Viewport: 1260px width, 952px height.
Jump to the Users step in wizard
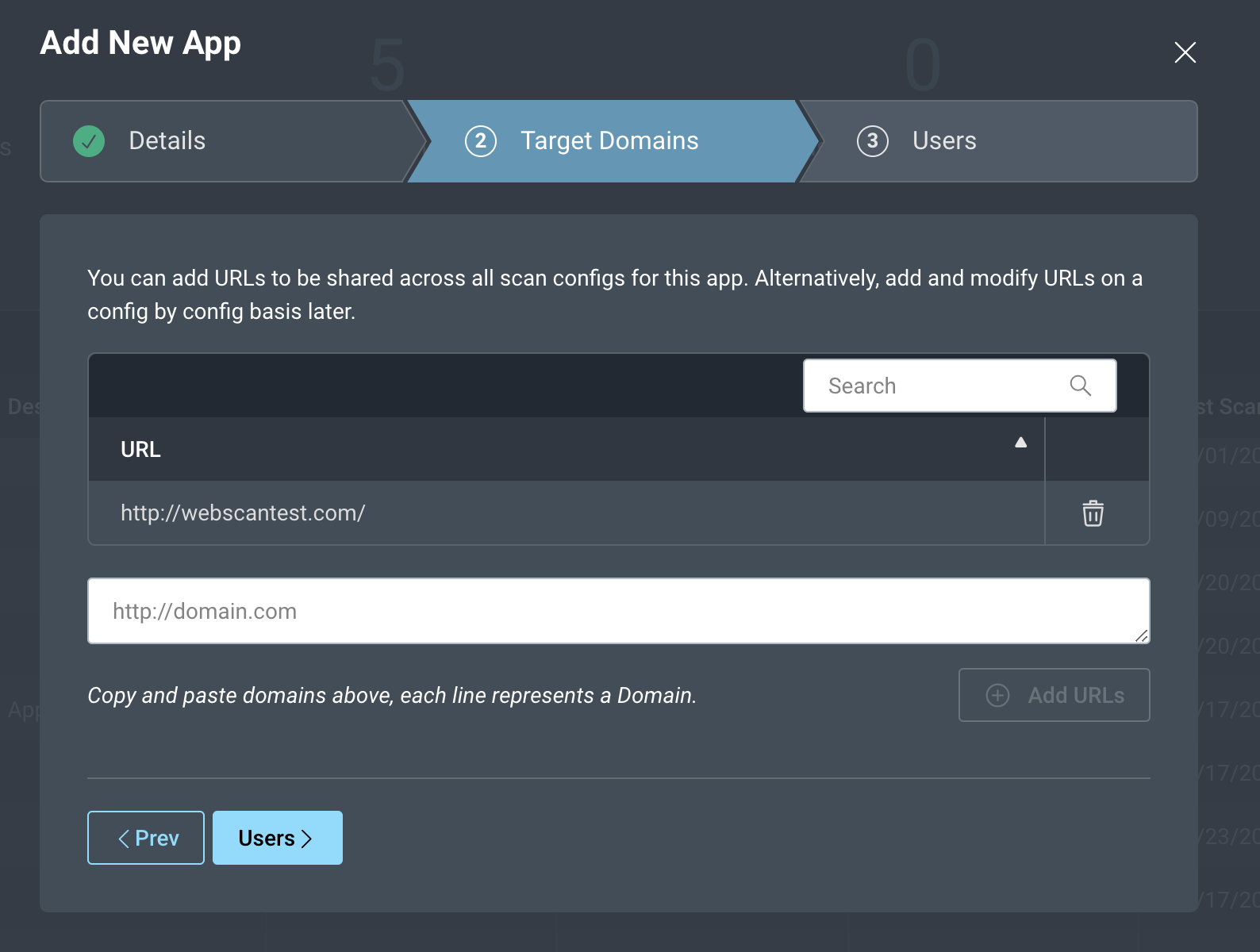tap(943, 141)
